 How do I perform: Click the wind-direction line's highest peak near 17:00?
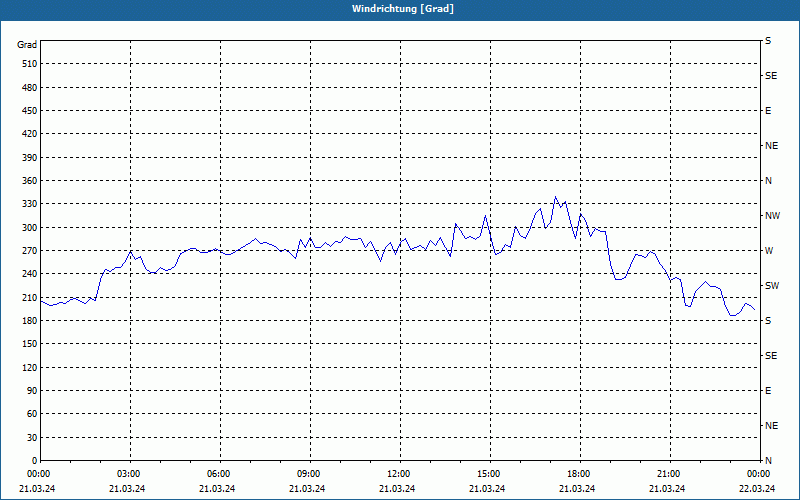(x=556, y=197)
